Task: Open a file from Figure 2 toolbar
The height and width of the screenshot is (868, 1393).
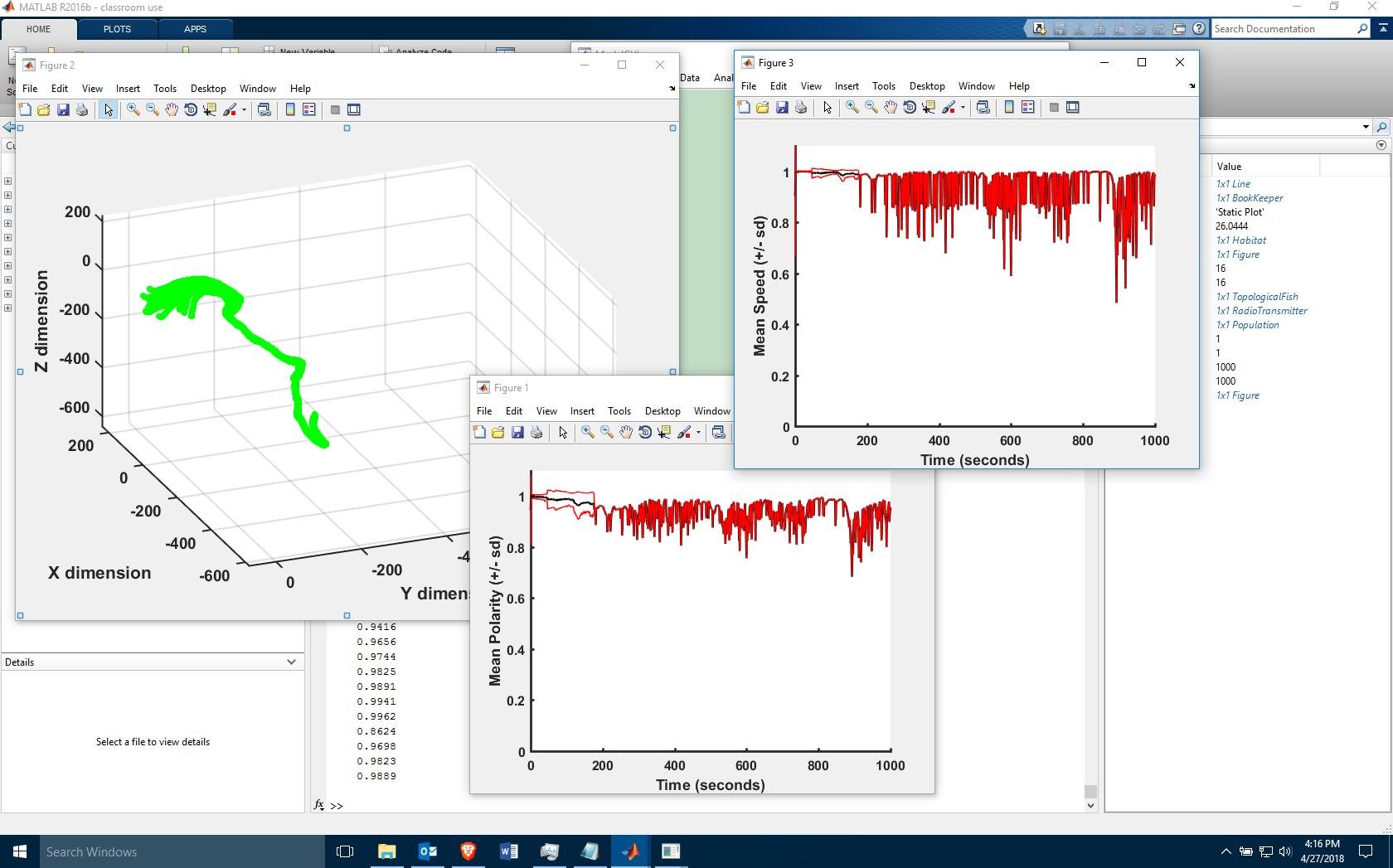Action: point(44,109)
